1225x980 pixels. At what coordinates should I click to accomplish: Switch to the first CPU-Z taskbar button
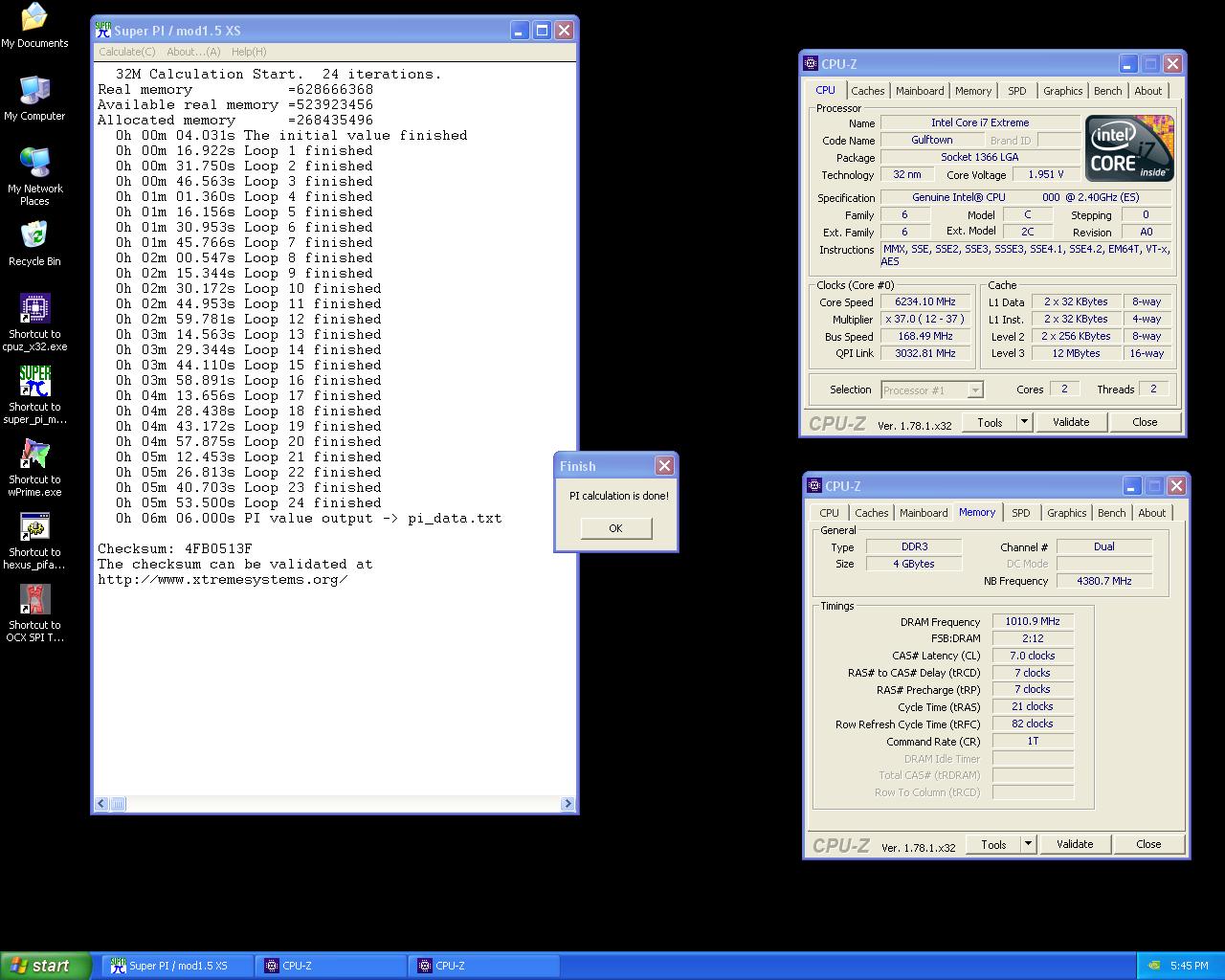[332, 966]
